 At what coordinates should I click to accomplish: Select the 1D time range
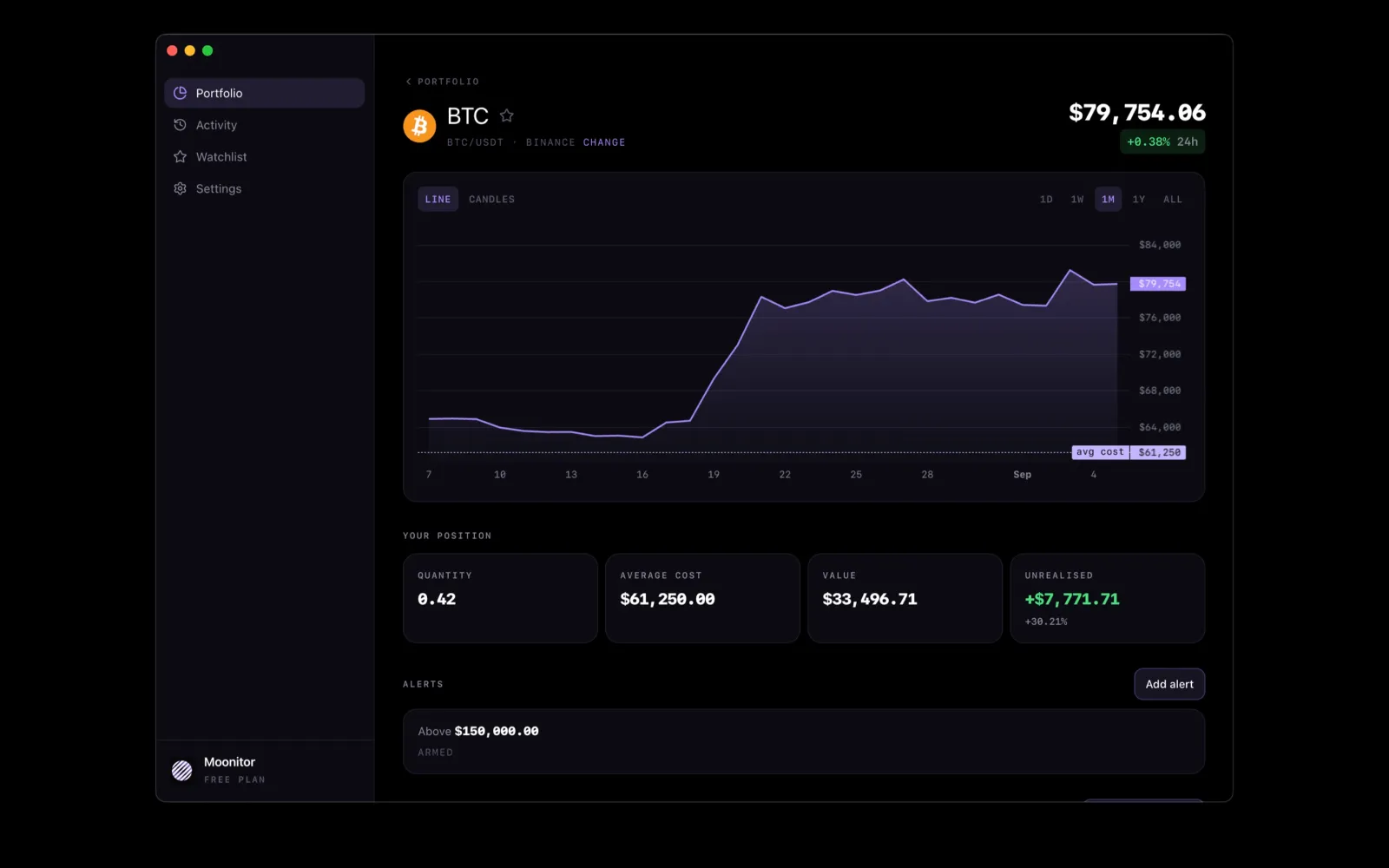coord(1046,200)
